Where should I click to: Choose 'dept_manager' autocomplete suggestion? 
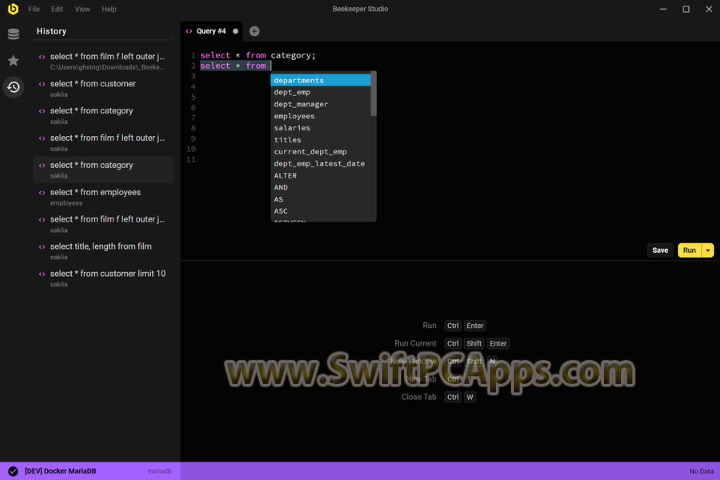click(x=321, y=104)
